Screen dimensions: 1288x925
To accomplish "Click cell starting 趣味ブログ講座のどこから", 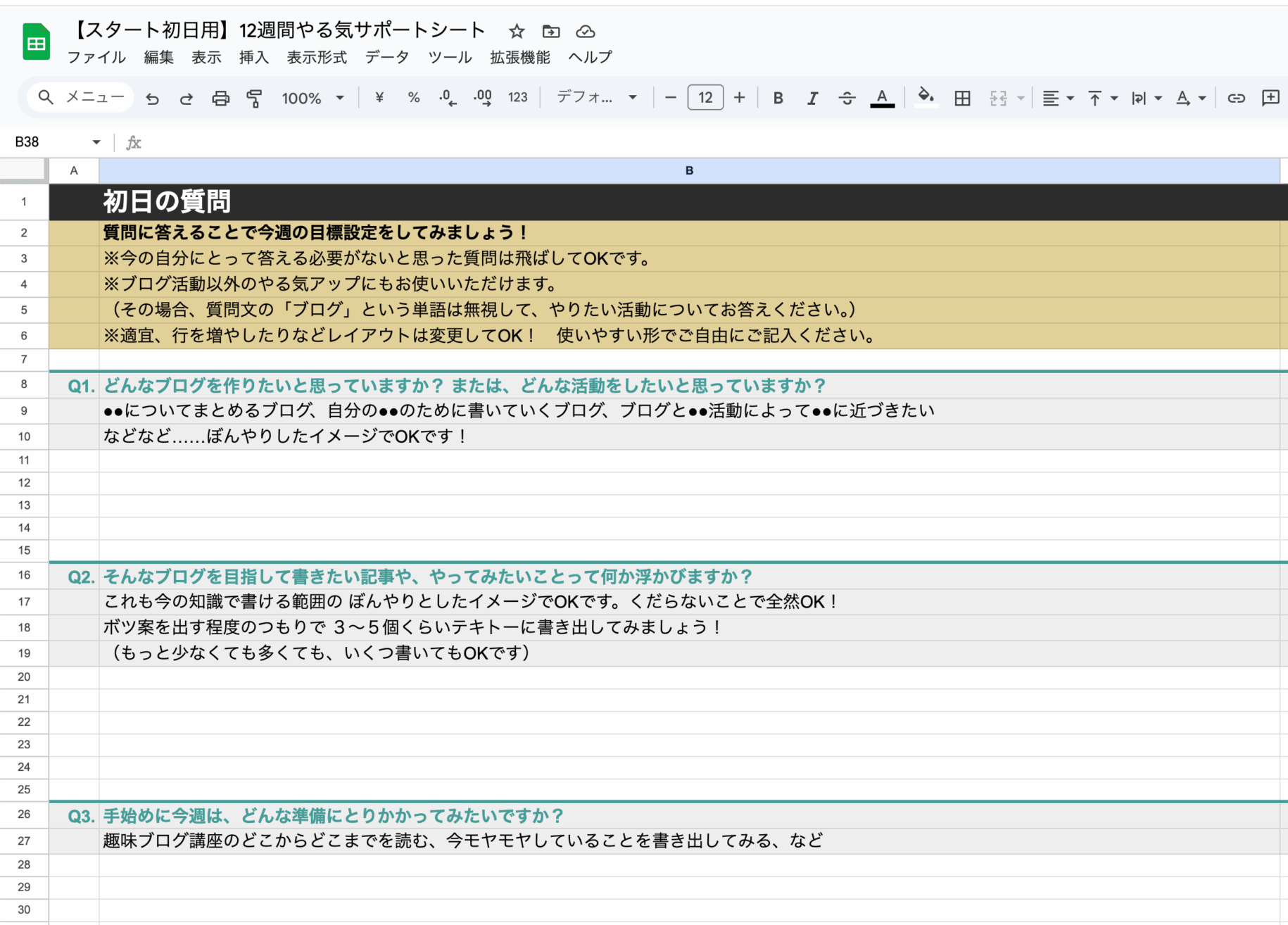I will (689, 841).
